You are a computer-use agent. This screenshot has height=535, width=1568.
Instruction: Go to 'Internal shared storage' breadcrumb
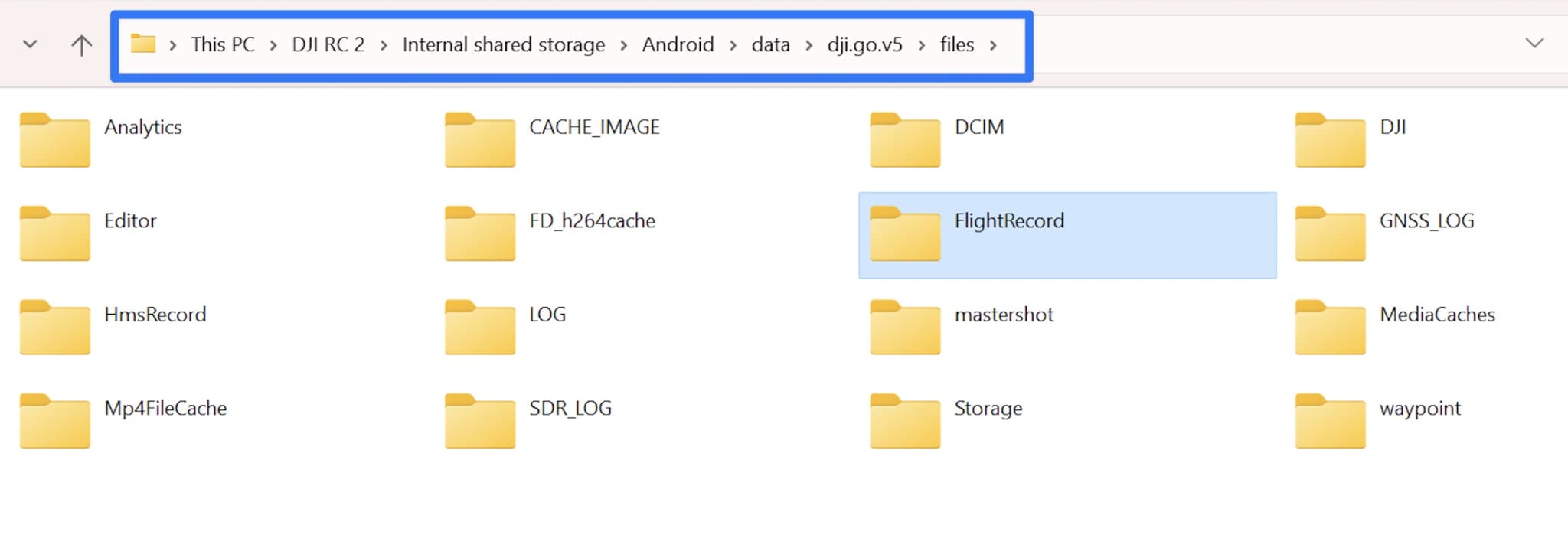[x=503, y=44]
